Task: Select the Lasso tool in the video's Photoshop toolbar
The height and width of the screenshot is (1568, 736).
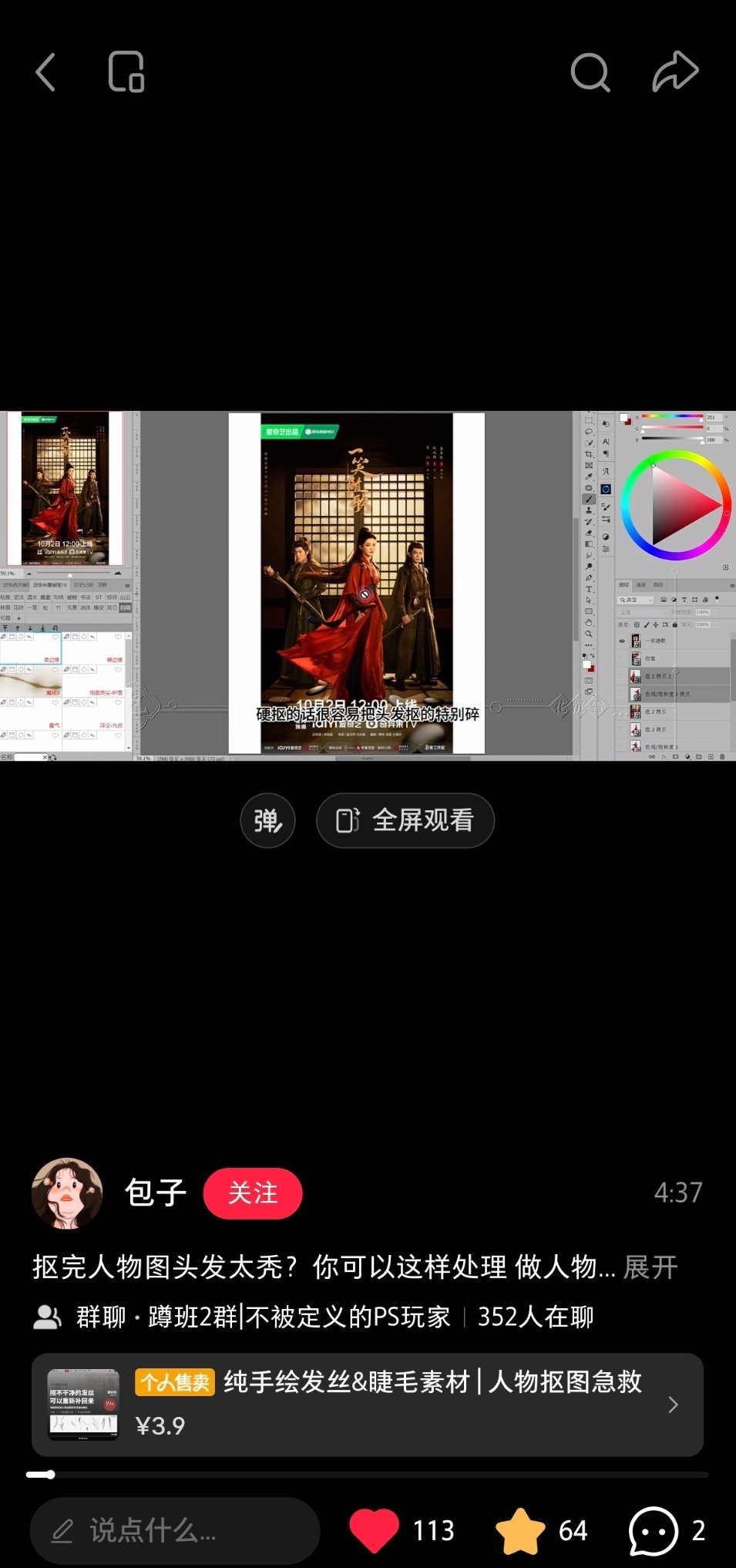Action: coord(589,432)
